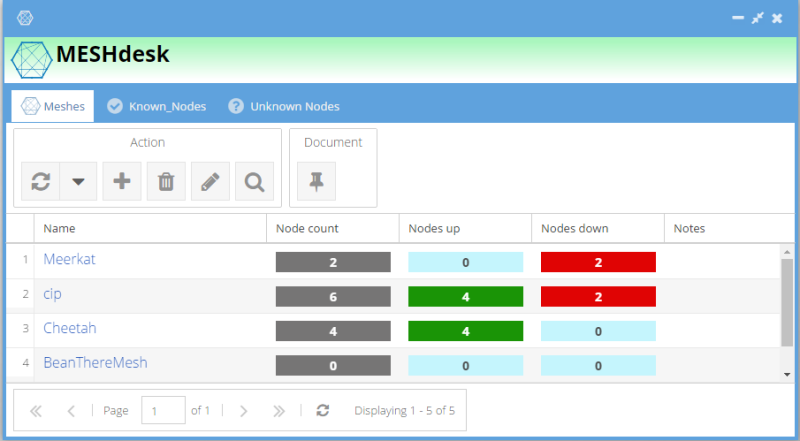Refresh the grid from paging toolbar

click(x=322, y=410)
